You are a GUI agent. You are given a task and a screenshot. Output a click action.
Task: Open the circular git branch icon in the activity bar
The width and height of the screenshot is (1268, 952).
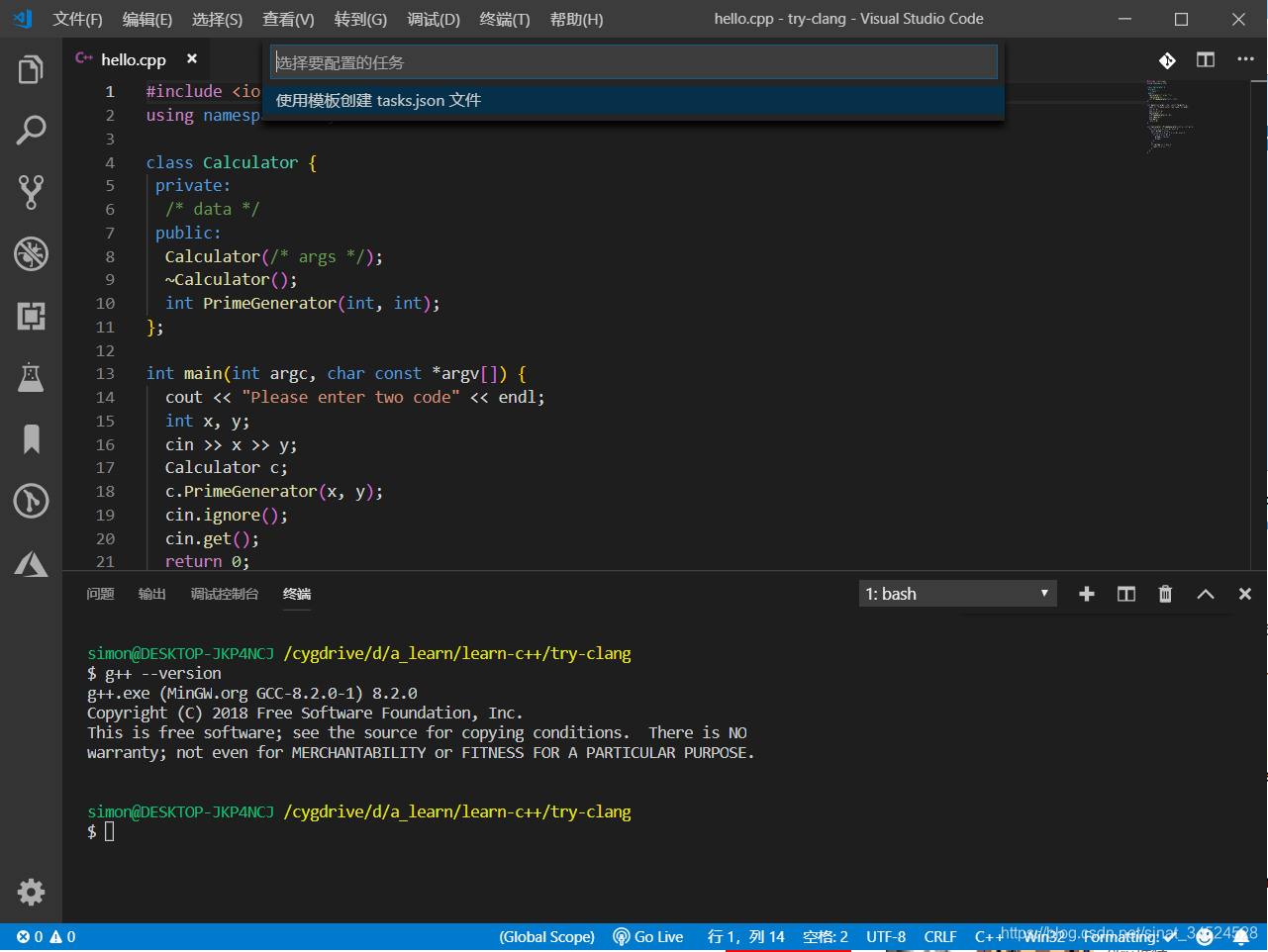click(31, 501)
